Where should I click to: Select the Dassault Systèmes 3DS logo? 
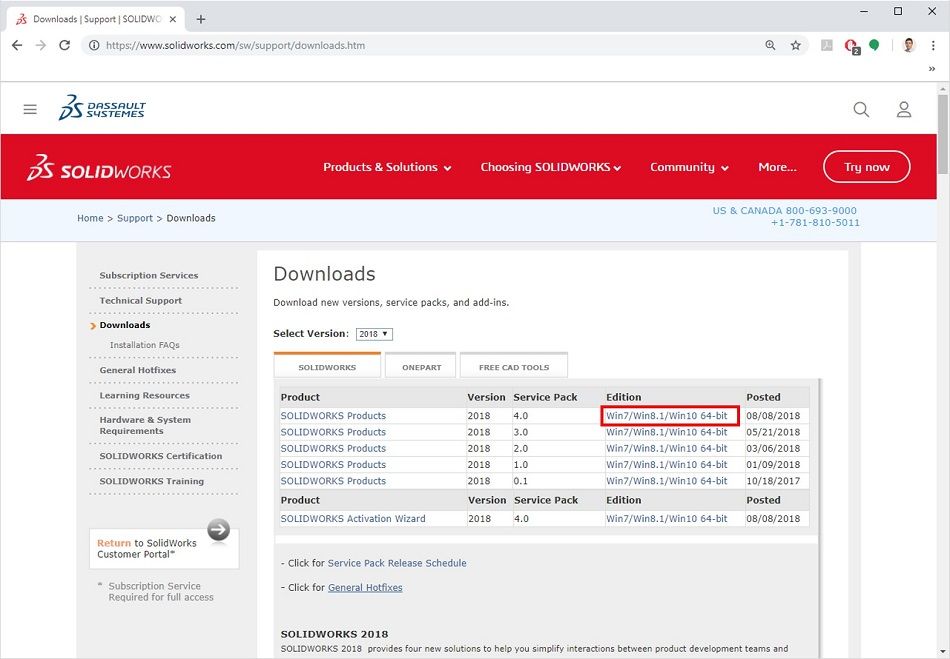tap(103, 108)
